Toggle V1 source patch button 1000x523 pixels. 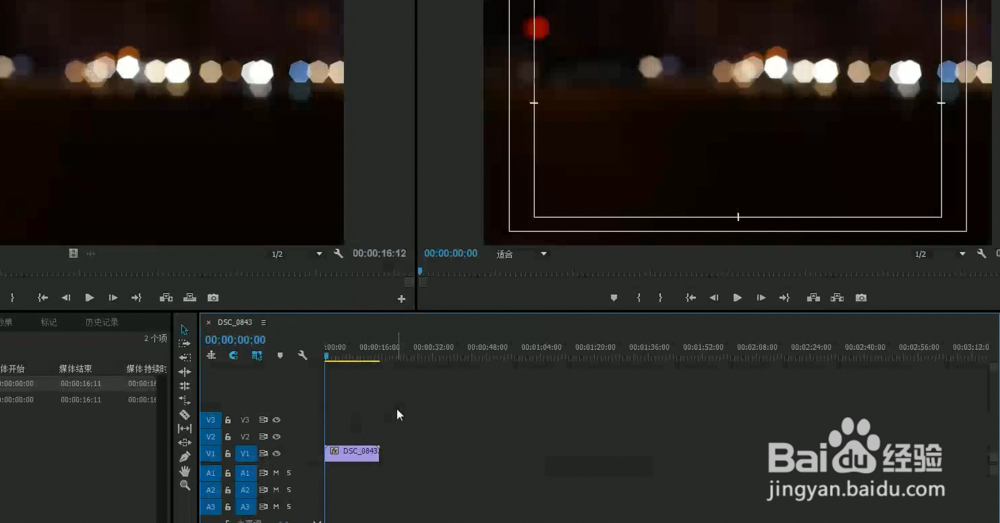click(x=210, y=453)
